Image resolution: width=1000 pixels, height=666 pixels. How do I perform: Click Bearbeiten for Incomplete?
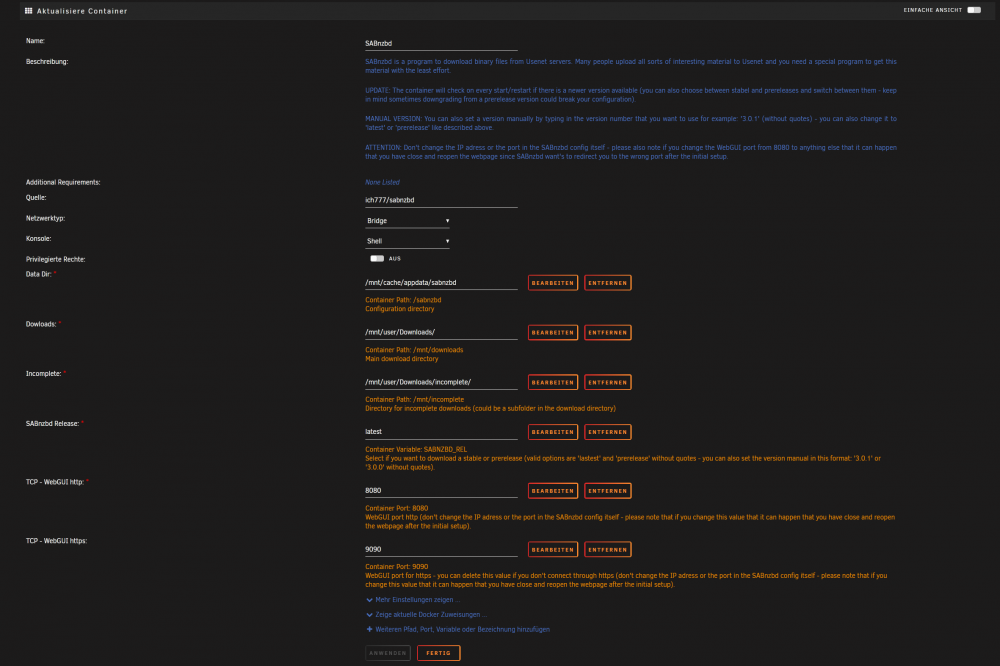coord(553,382)
